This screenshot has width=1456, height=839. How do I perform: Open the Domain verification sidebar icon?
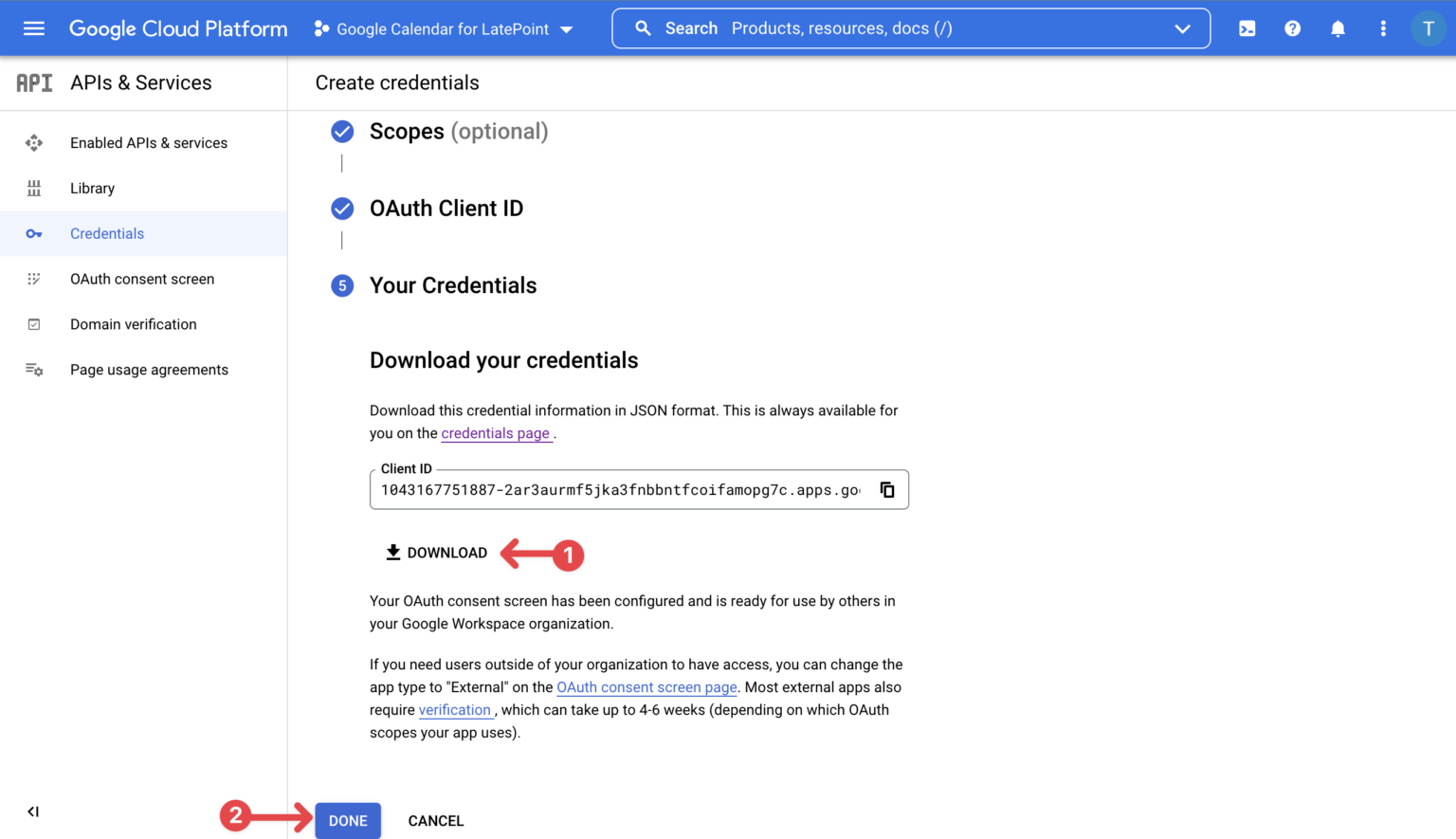pos(34,323)
